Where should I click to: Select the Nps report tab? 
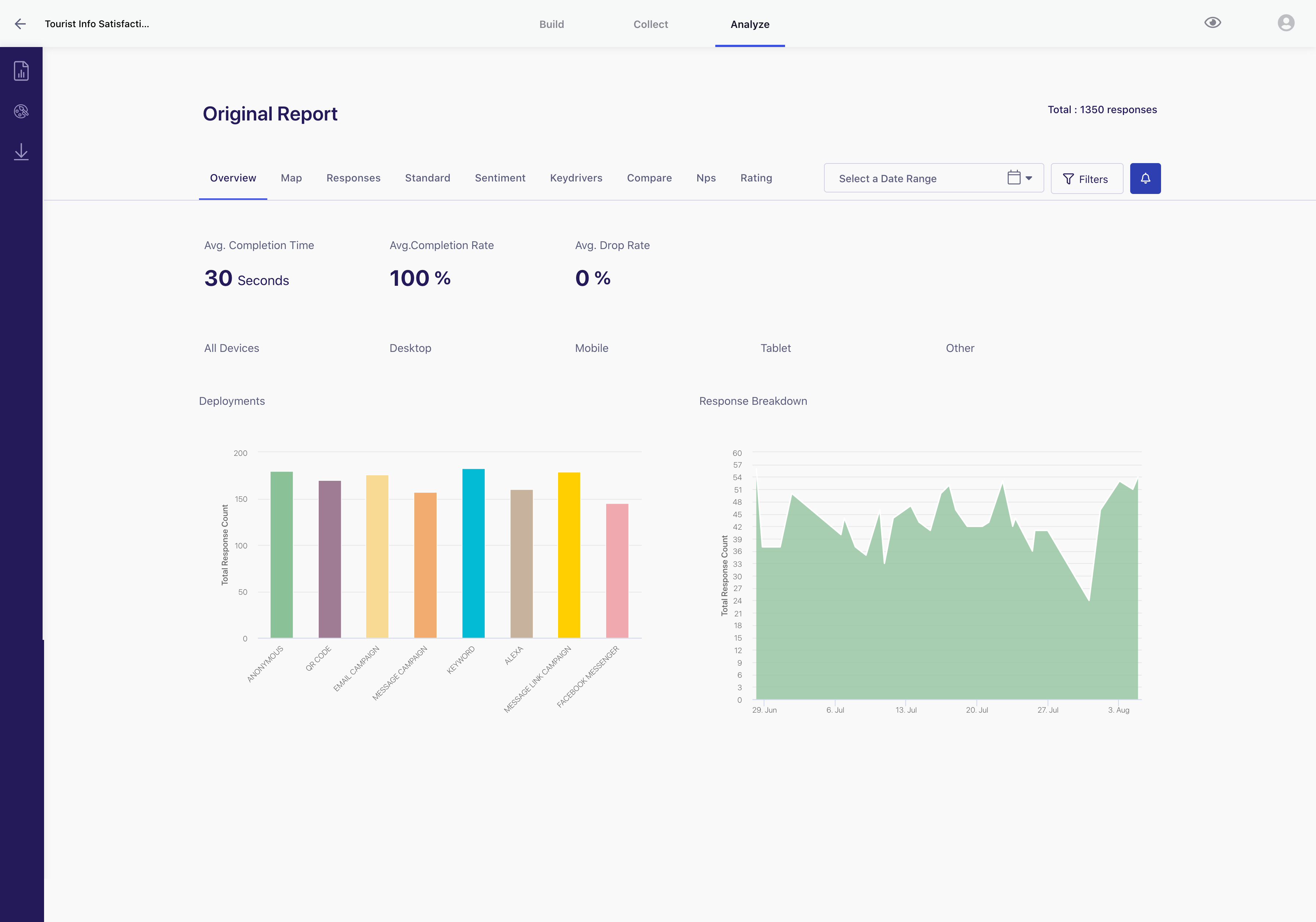coord(706,178)
